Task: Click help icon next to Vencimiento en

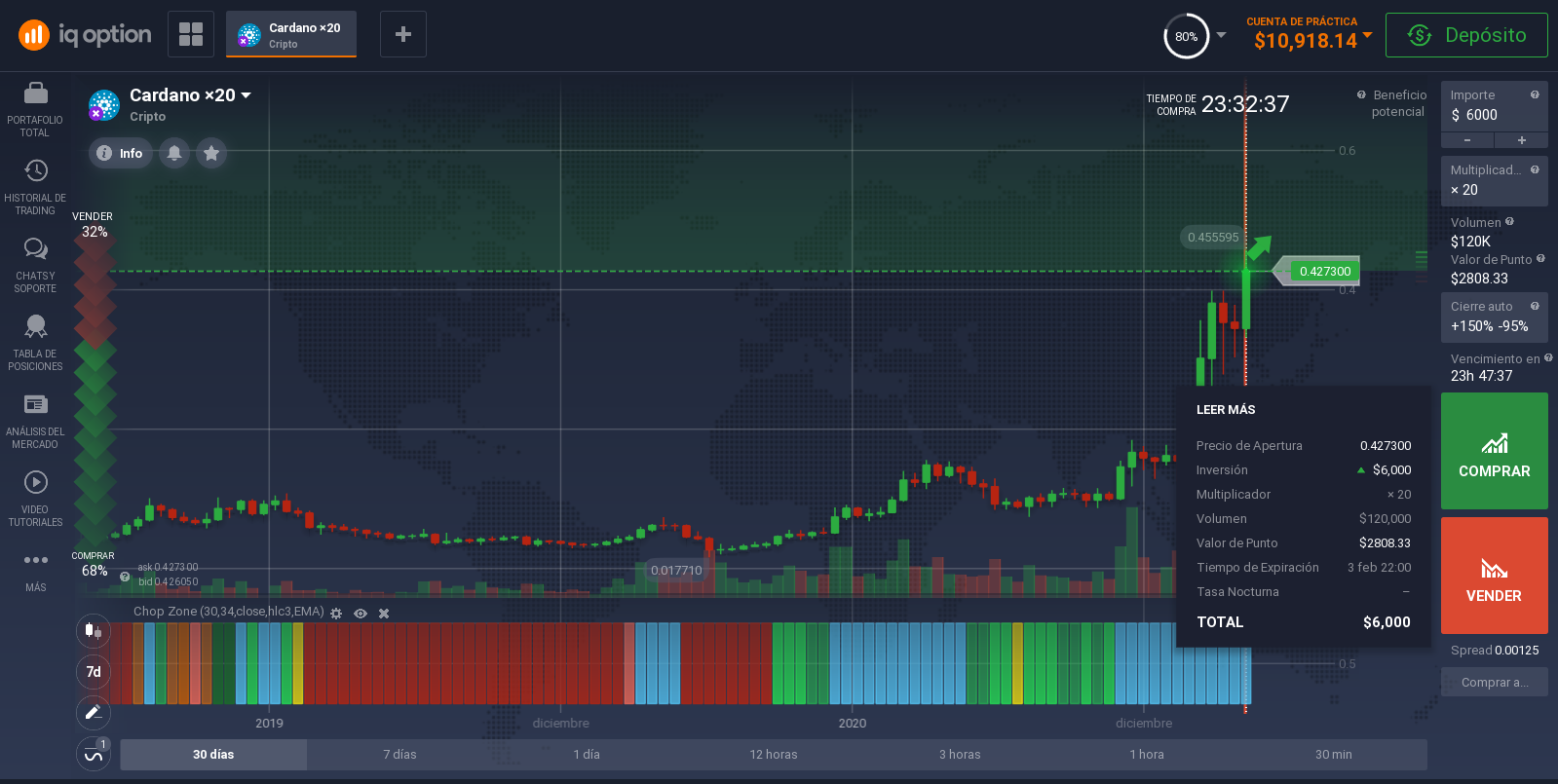Action: tap(1548, 357)
